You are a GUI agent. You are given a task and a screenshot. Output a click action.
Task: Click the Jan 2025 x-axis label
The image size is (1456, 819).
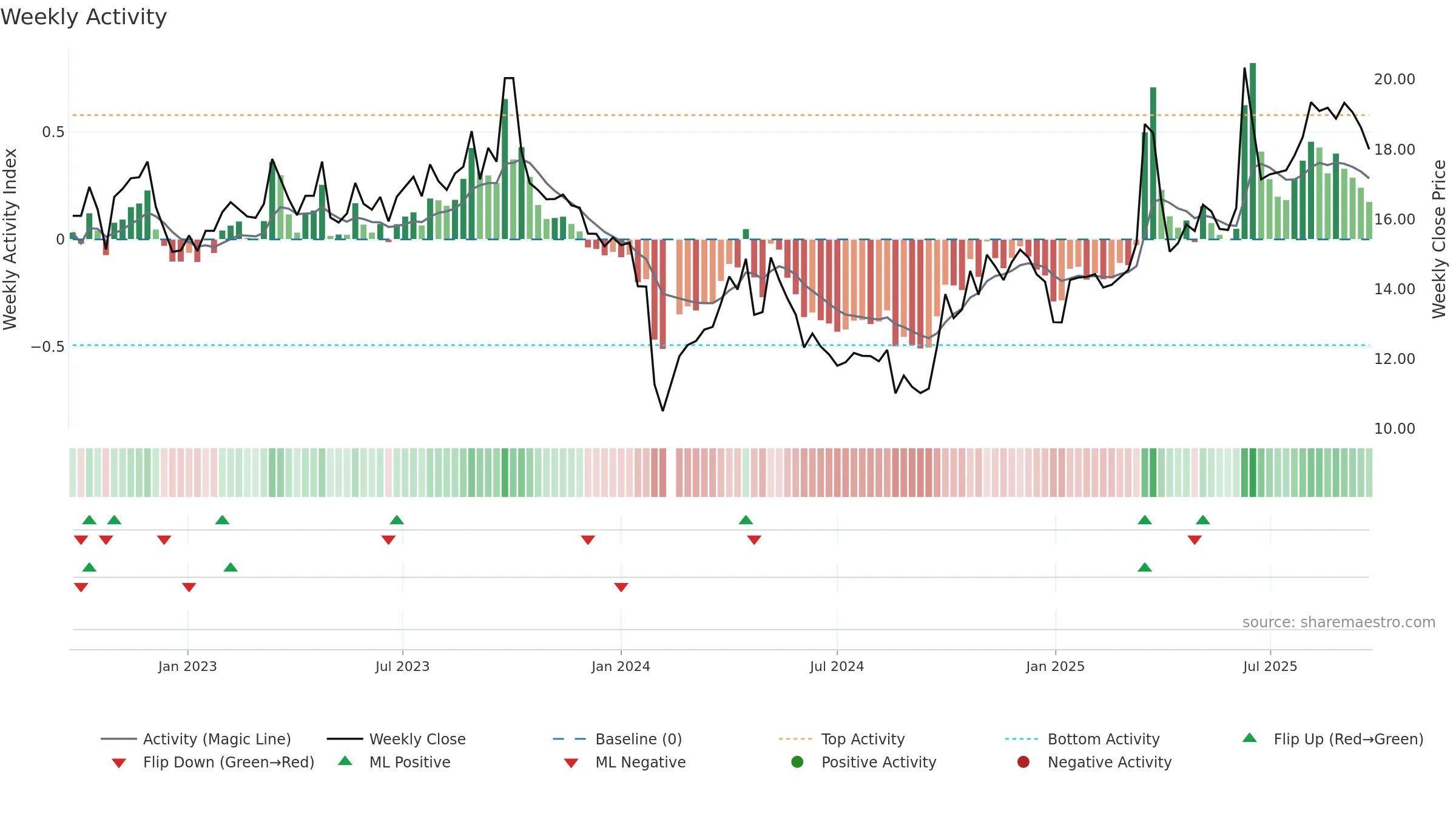pyautogui.click(x=1055, y=666)
